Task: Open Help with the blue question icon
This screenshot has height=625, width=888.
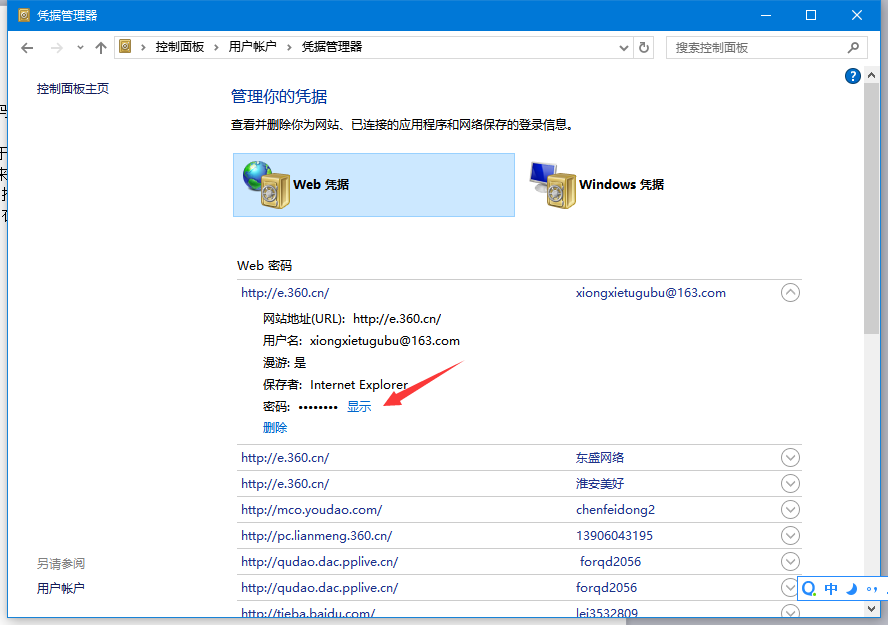Action: 852,76
